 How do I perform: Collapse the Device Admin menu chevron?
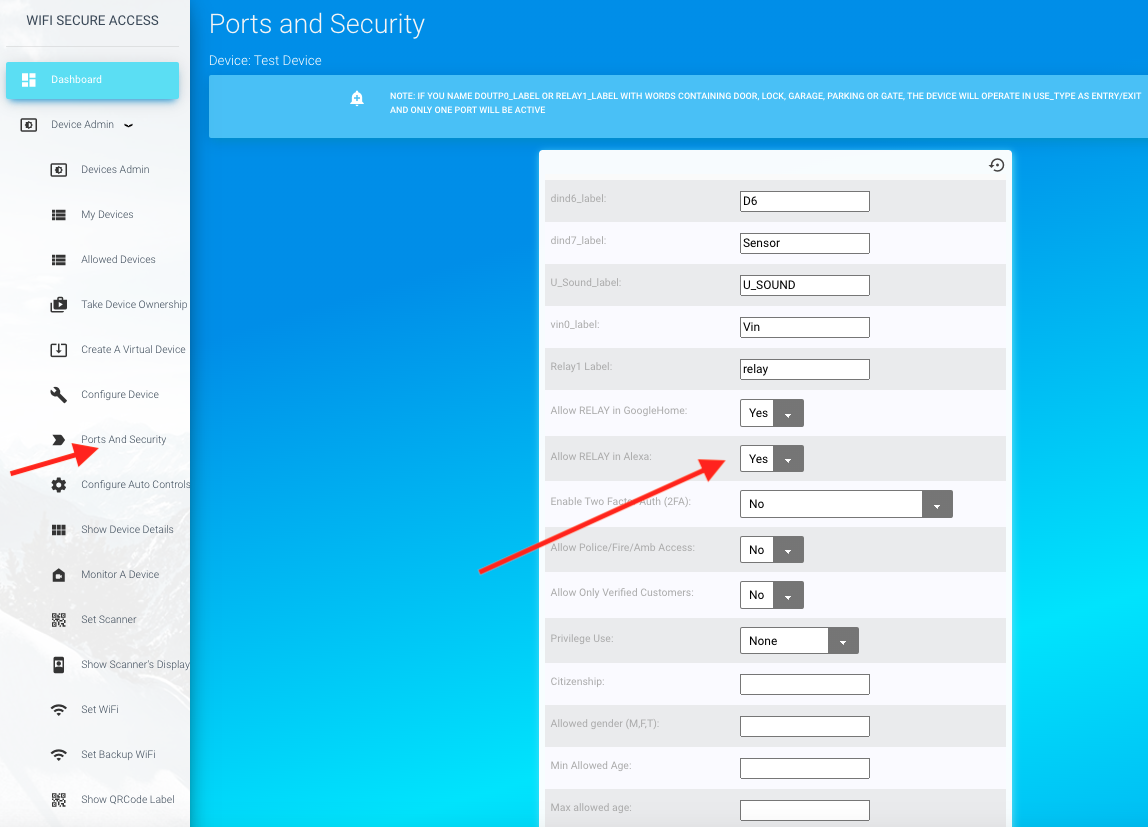pyautogui.click(x=129, y=125)
